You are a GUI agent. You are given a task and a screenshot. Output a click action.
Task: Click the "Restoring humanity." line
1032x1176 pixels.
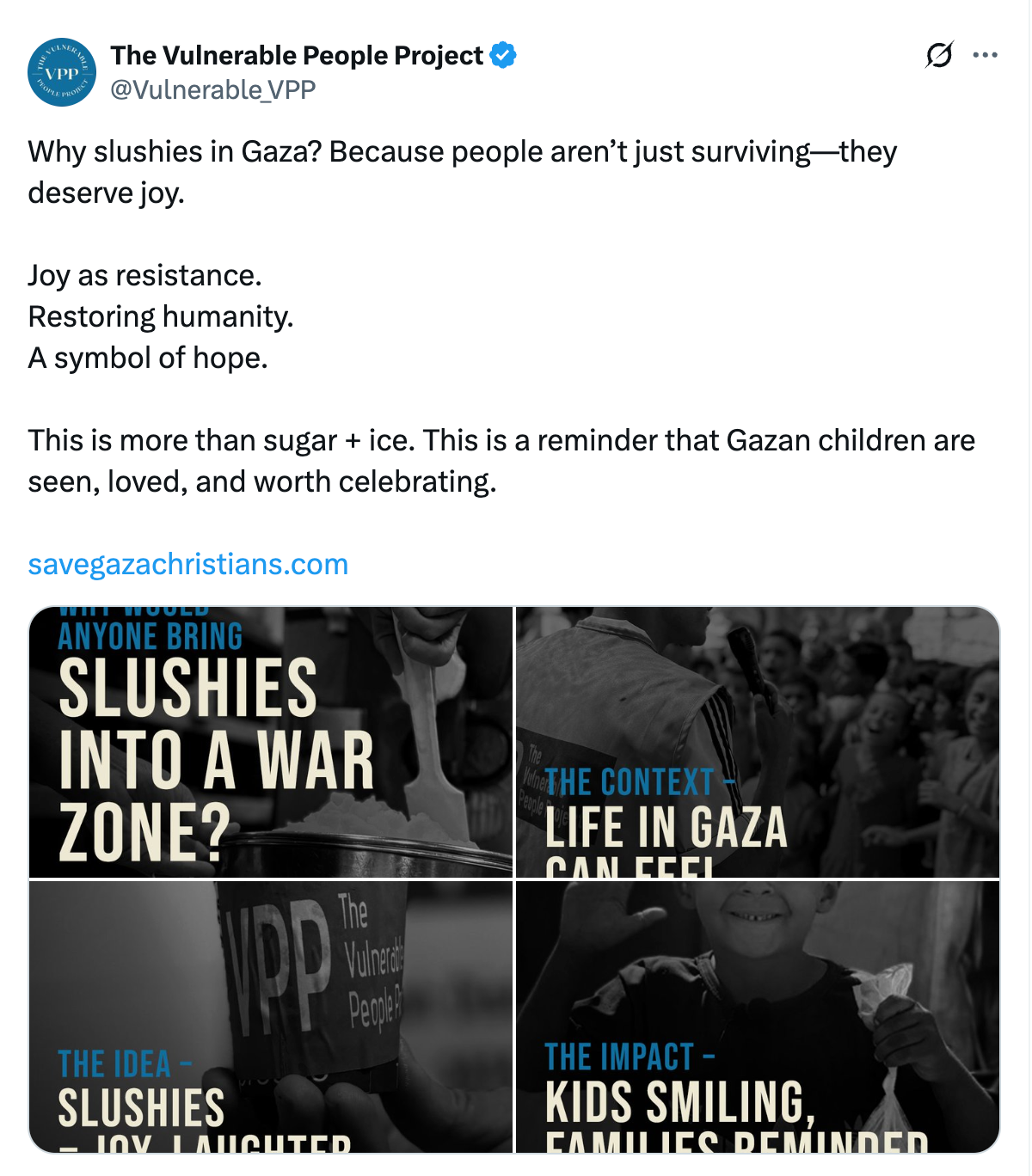click(x=161, y=316)
